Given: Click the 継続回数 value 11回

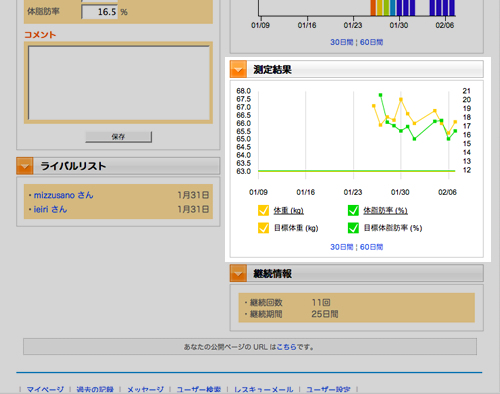Looking at the screenshot, I should coord(321,302).
